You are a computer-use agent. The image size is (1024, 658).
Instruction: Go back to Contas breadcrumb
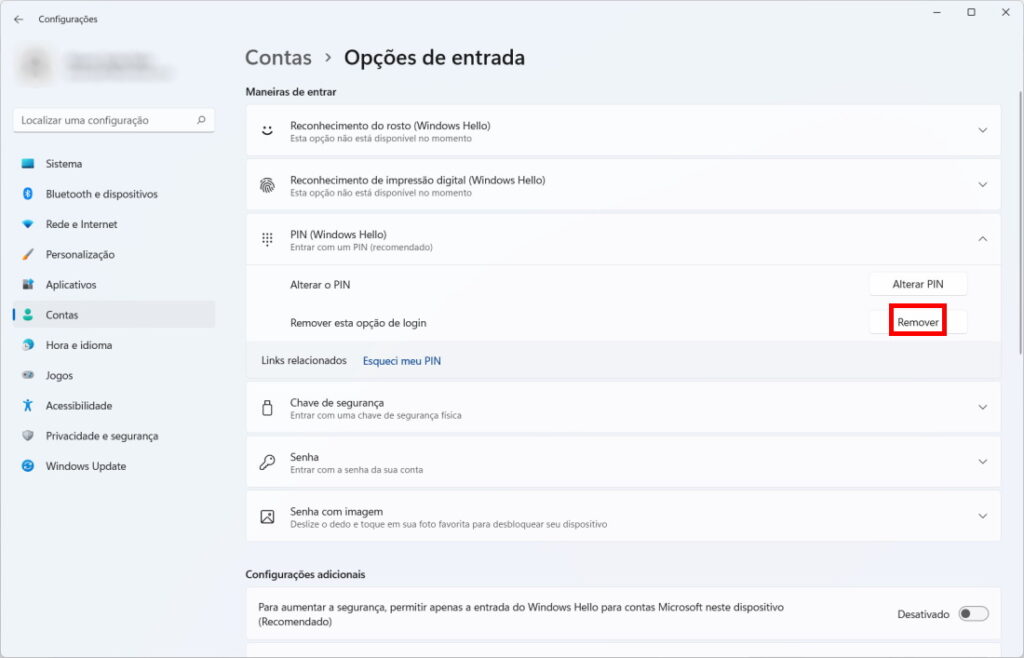point(278,57)
